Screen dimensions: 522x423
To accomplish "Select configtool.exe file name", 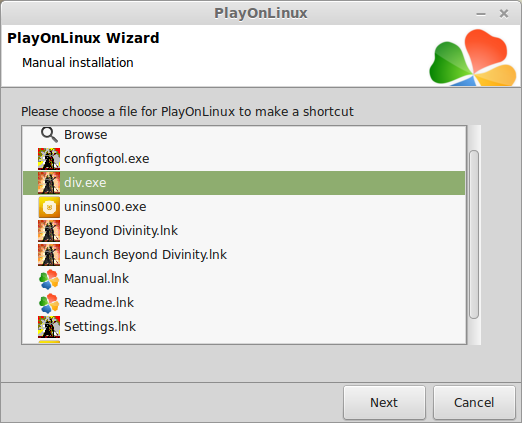I will coord(107,159).
